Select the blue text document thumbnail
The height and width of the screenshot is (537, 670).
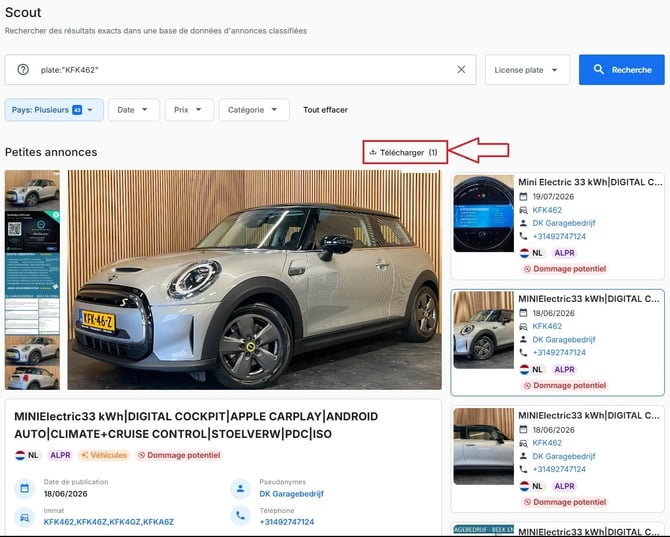coord(32,273)
